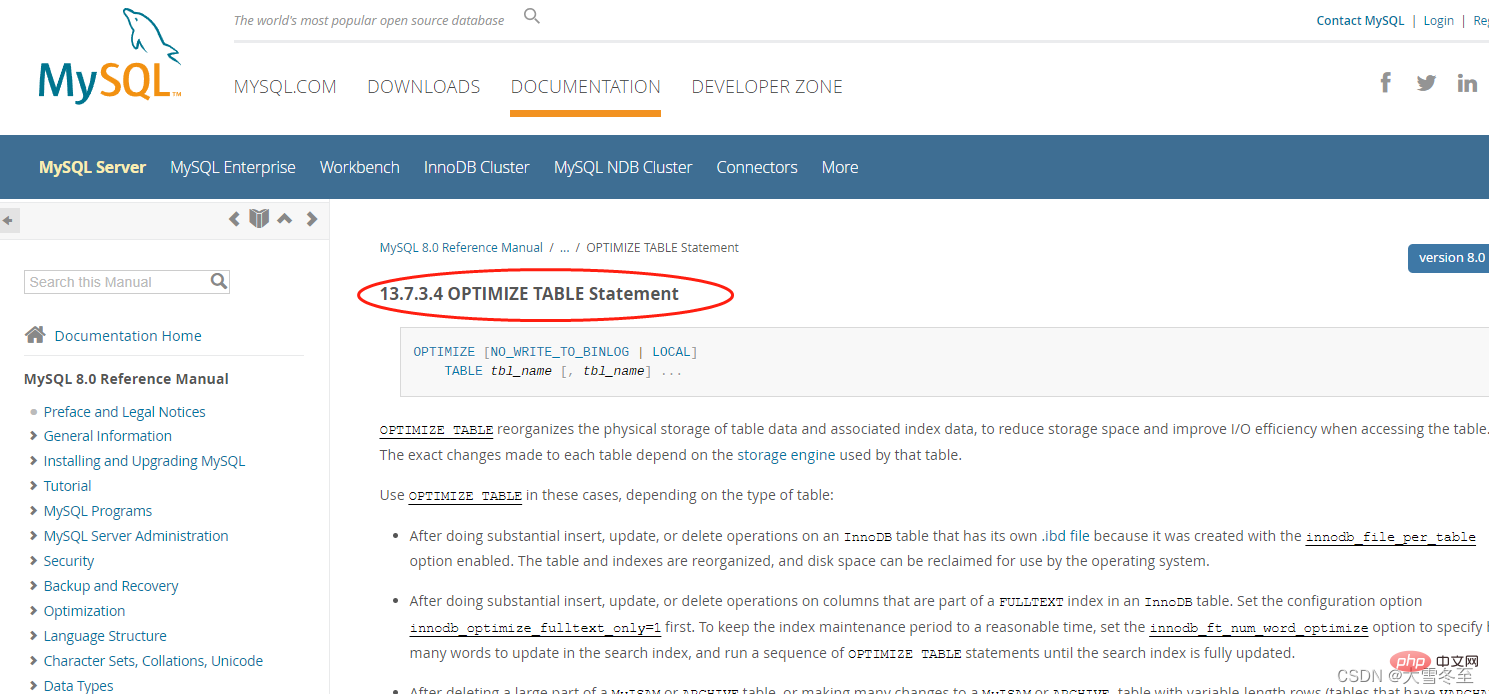Expand the Security section arrow
The height and width of the screenshot is (694, 1489).
34,561
